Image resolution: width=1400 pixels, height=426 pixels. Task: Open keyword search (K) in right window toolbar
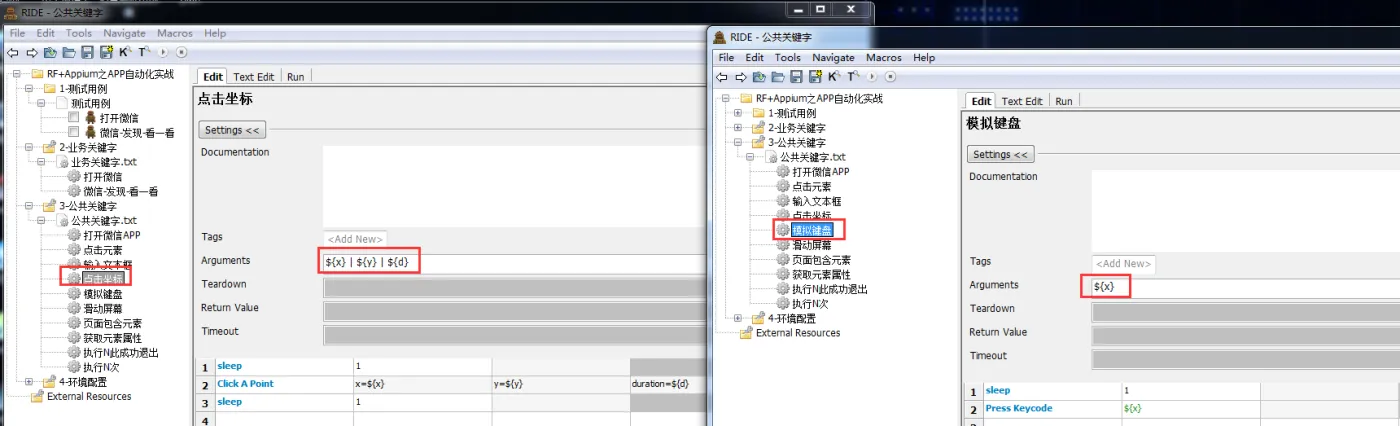point(833,77)
